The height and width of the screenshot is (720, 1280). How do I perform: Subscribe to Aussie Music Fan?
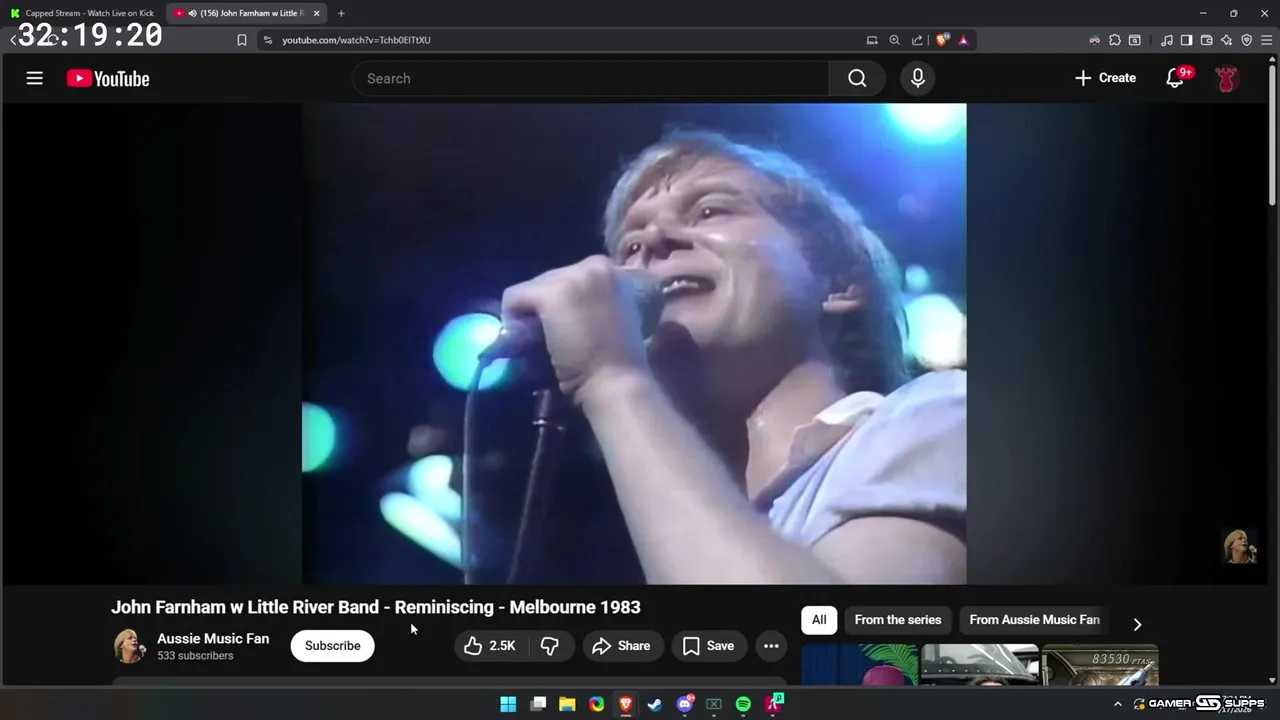click(x=333, y=646)
